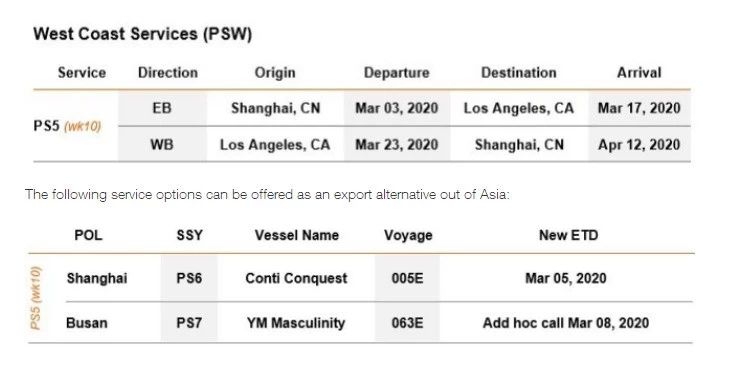Select the Busan port of loading
The height and width of the screenshot is (372, 737).
[87, 323]
